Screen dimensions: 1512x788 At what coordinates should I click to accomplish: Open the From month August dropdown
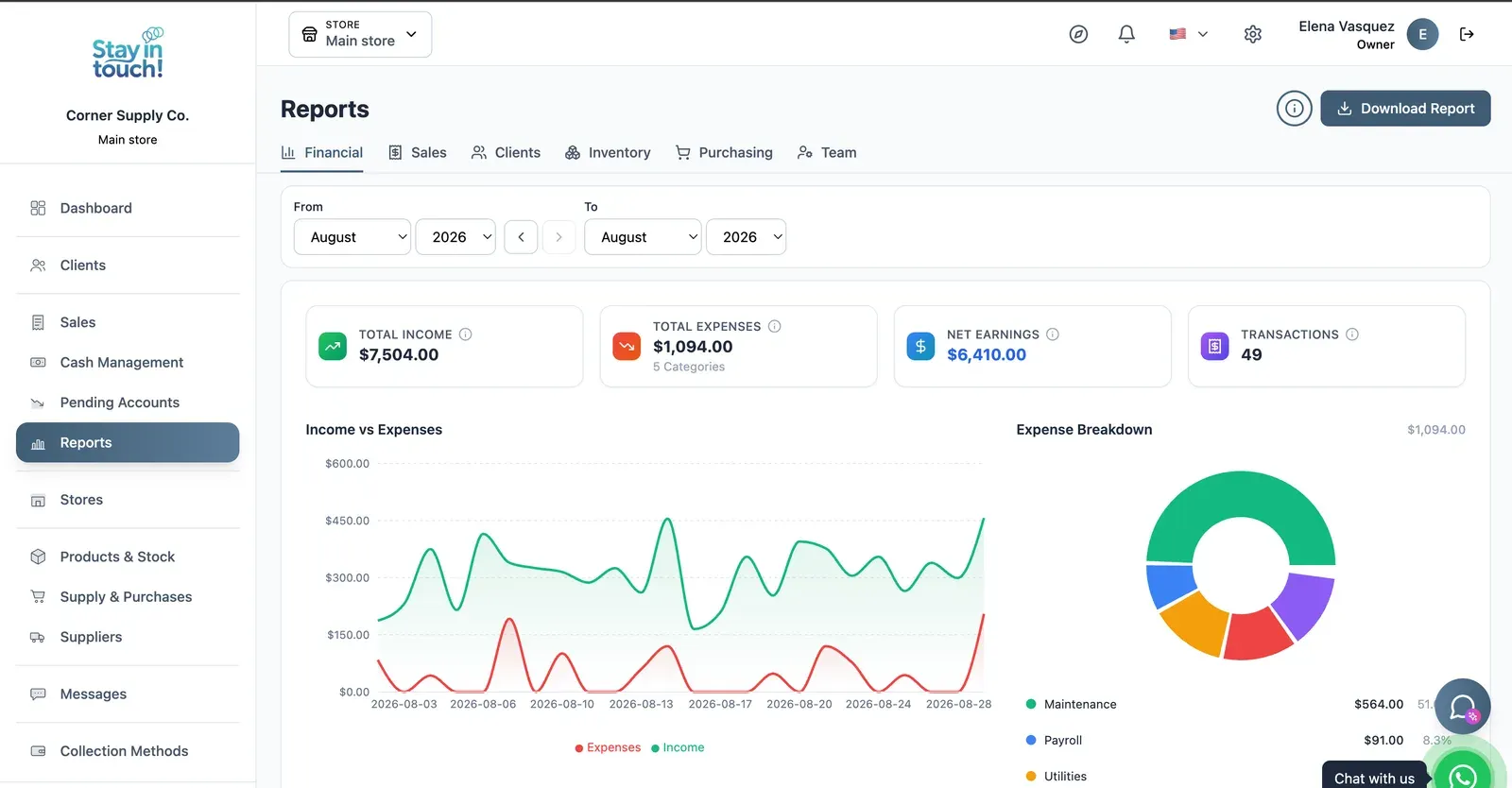click(352, 237)
